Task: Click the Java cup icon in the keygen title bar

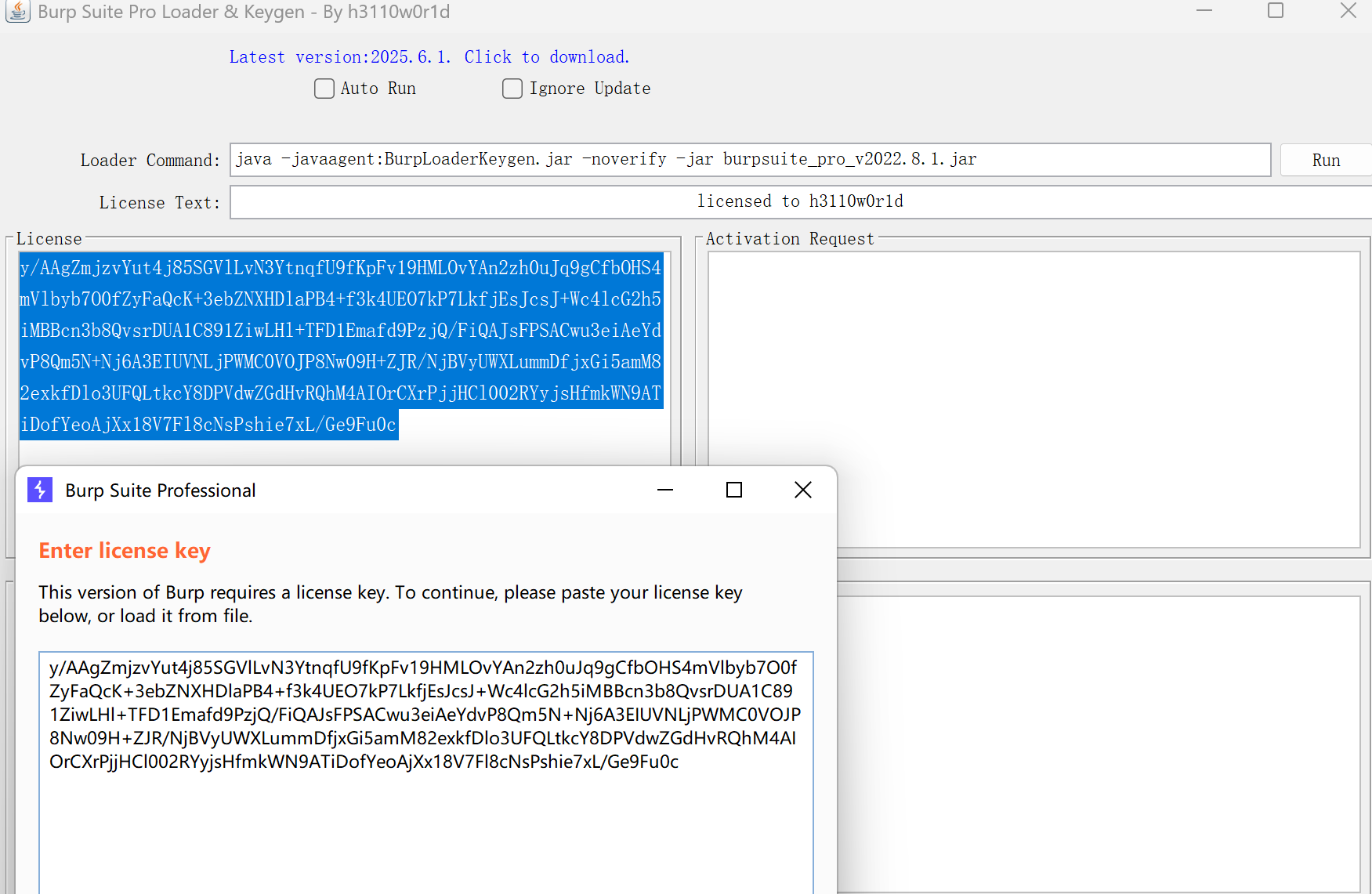Action: 17,12
